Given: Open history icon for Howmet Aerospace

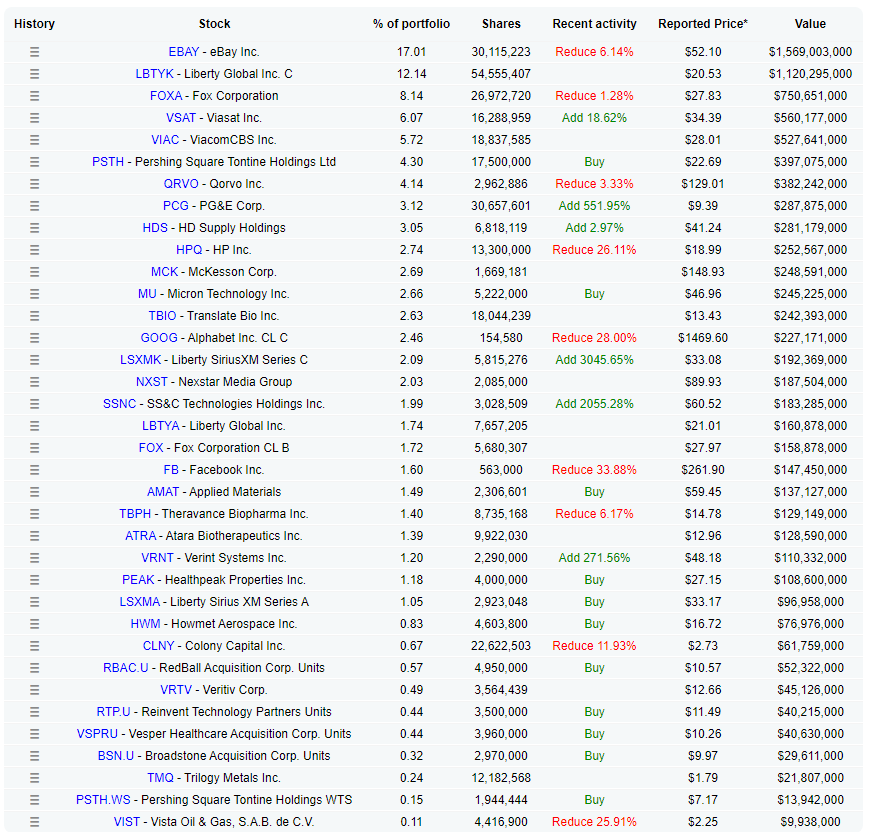Looking at the screenshot, I should pyautogui.click(x=35, y=624).
